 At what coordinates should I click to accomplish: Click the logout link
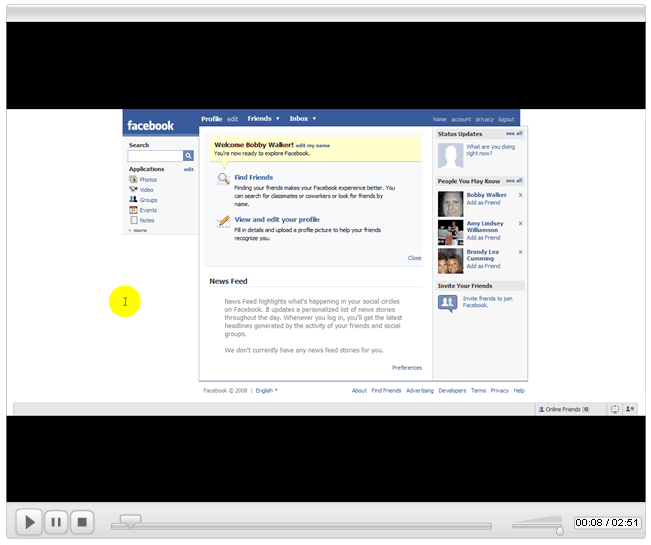(506, 120)
